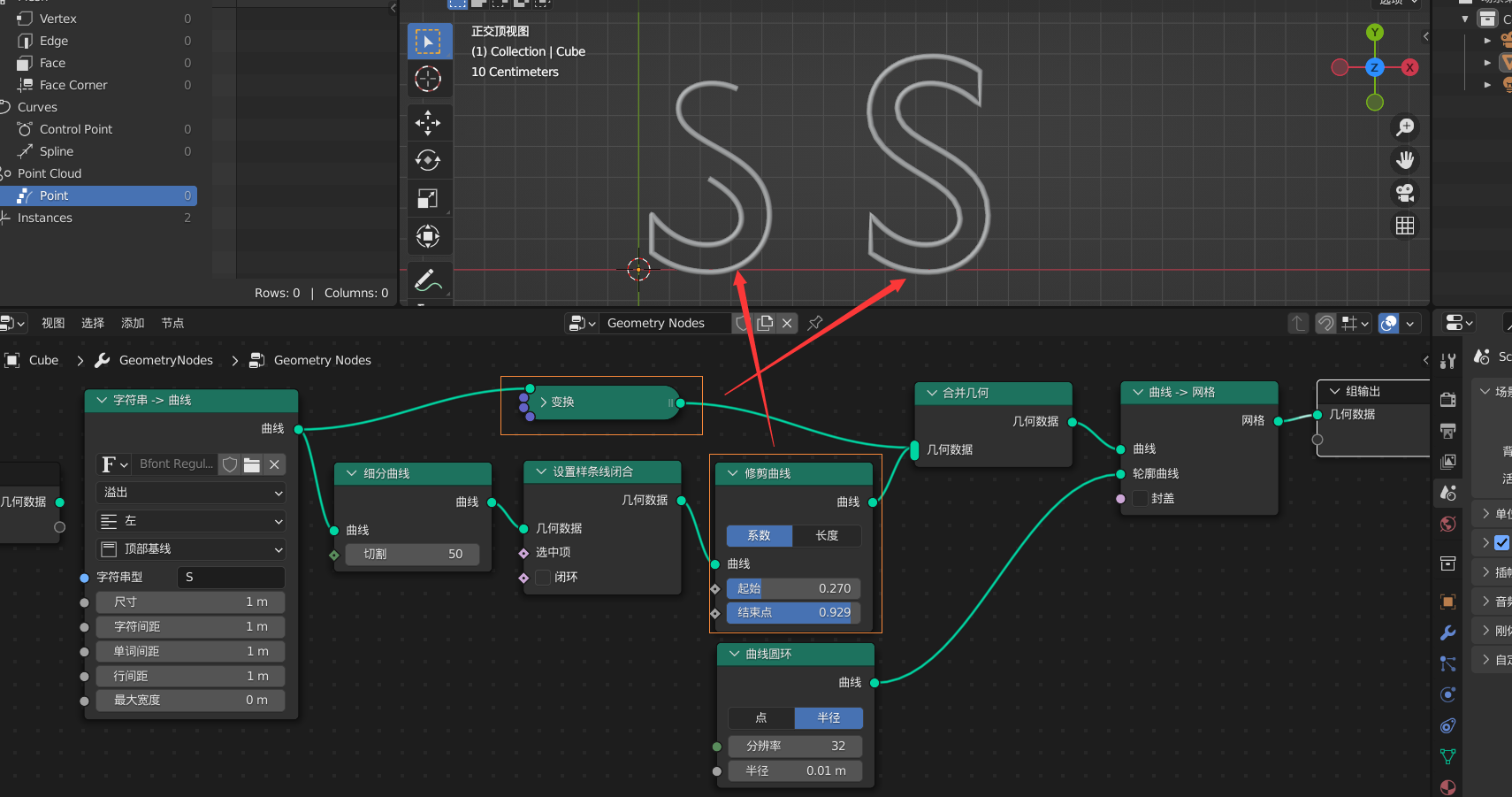Select the box select tool in viewport

pos(429,42)
